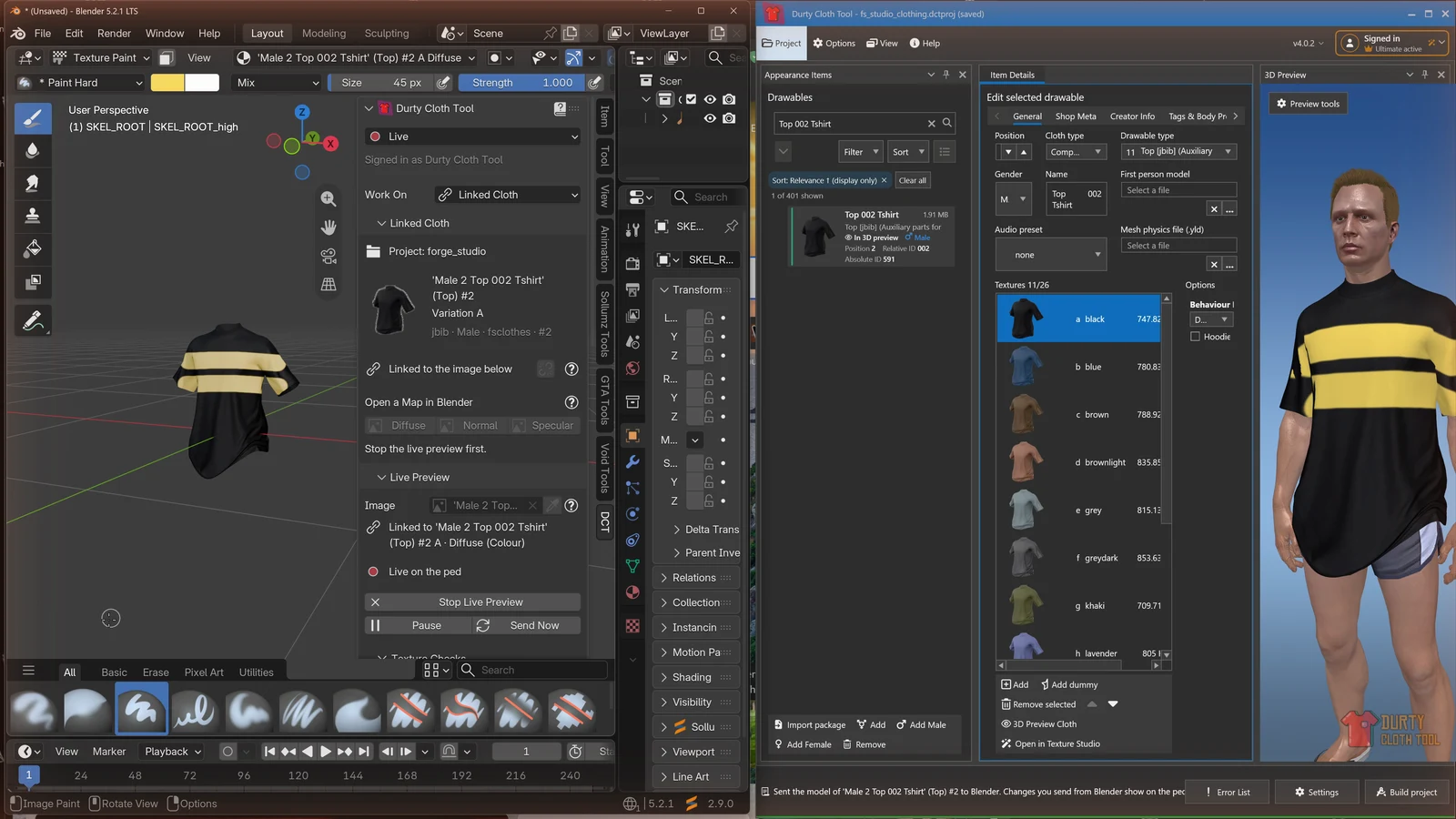Select the Annotate tool in Blender toolbar
Viewport: 1456px width, 819px height.
pyautogui.click(x=33, y=320)
